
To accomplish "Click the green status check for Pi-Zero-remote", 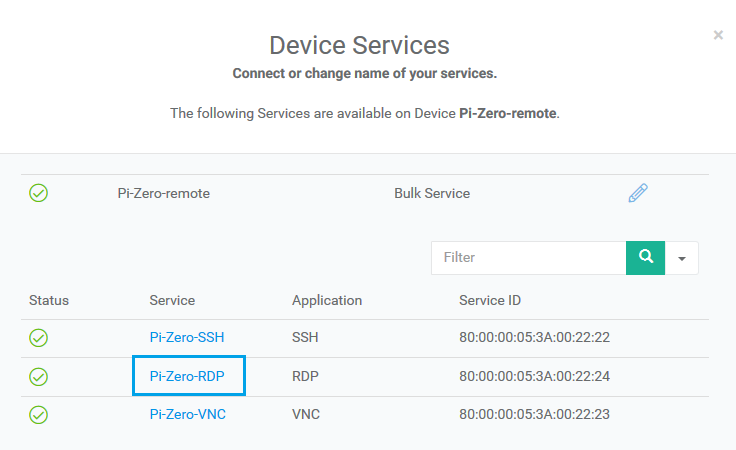I will pos(38,193).
